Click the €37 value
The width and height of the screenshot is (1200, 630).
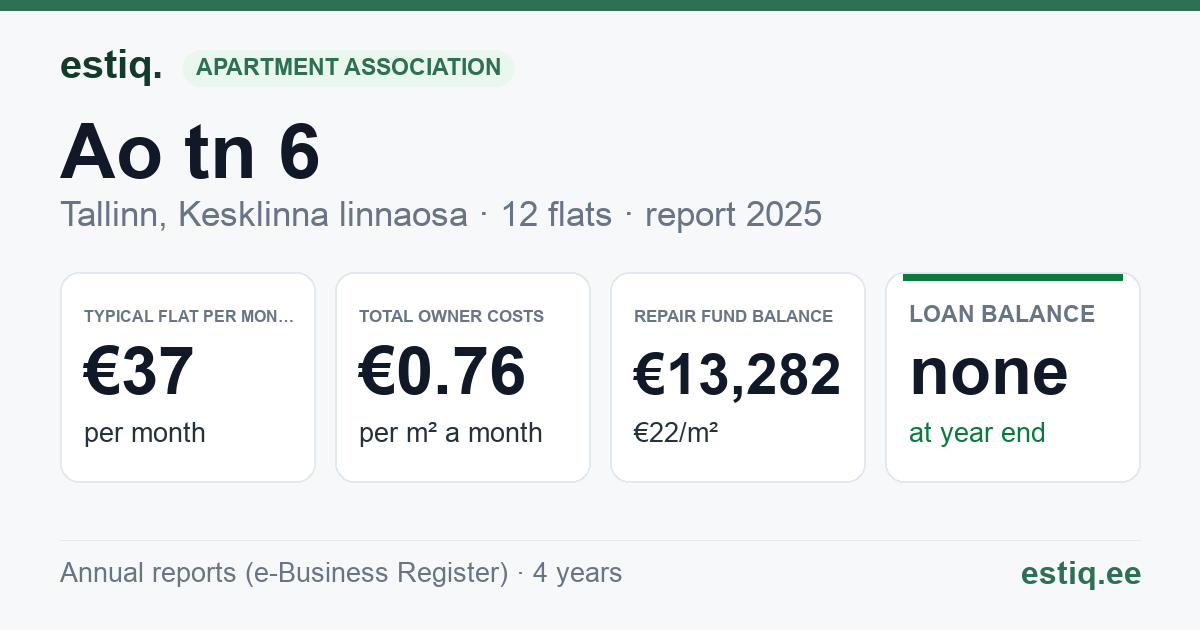coord(139,372)
